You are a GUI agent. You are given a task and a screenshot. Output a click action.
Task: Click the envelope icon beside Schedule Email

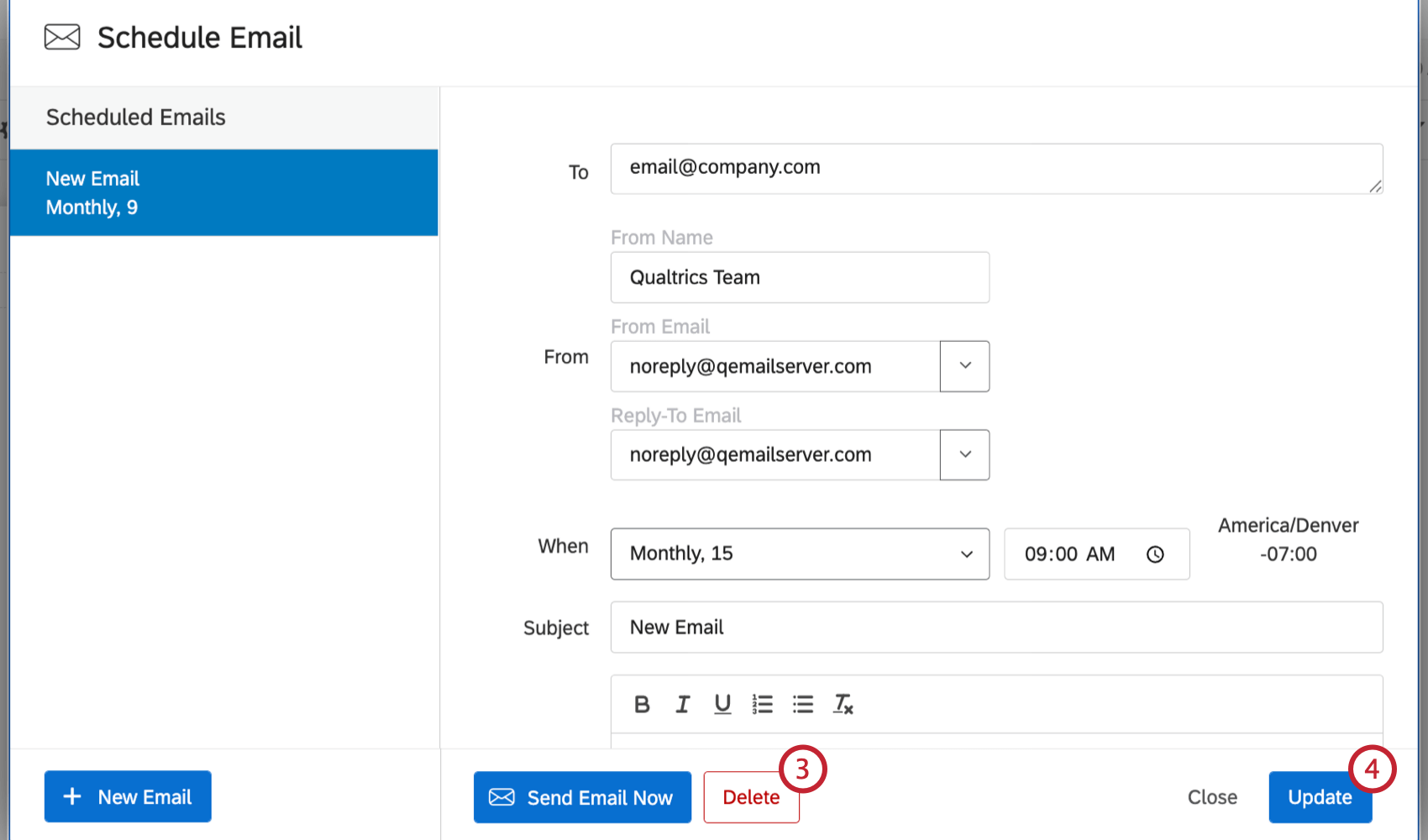pyautogui.click(x=60, y=37)
